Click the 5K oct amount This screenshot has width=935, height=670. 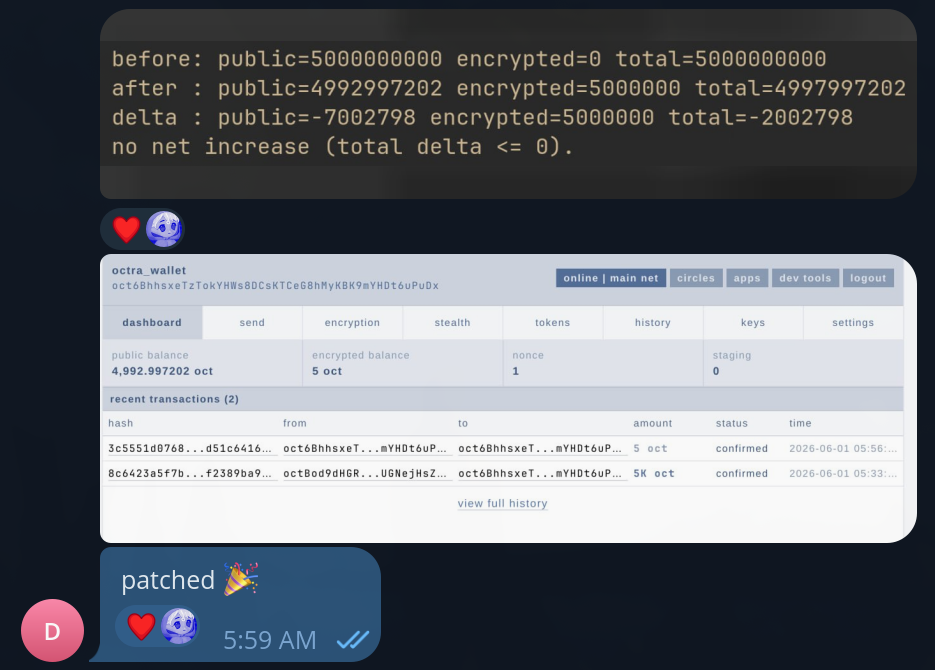tap(654, 473)
